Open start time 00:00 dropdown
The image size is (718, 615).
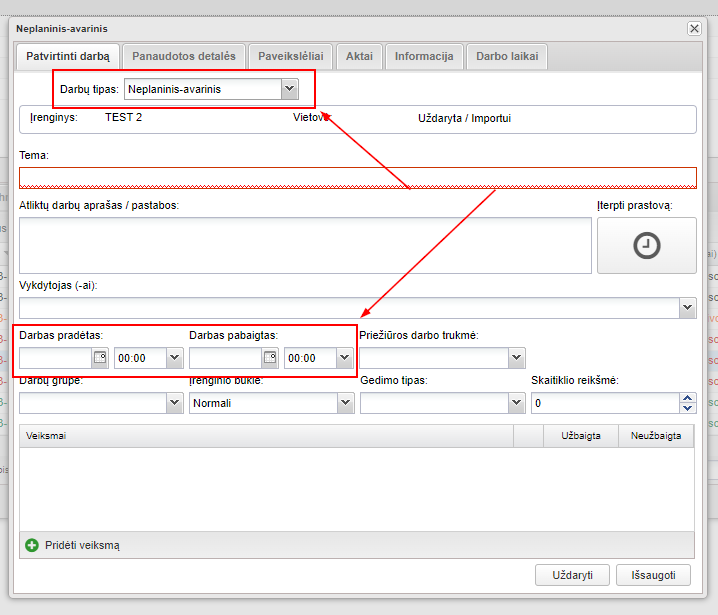tap(175, 357)
